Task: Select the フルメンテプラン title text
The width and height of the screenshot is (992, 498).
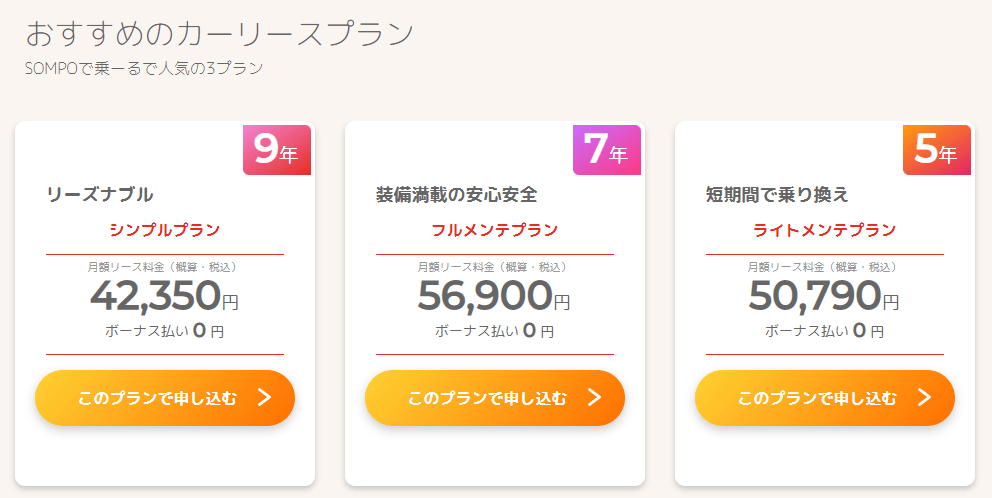Action: pos(495,230)
